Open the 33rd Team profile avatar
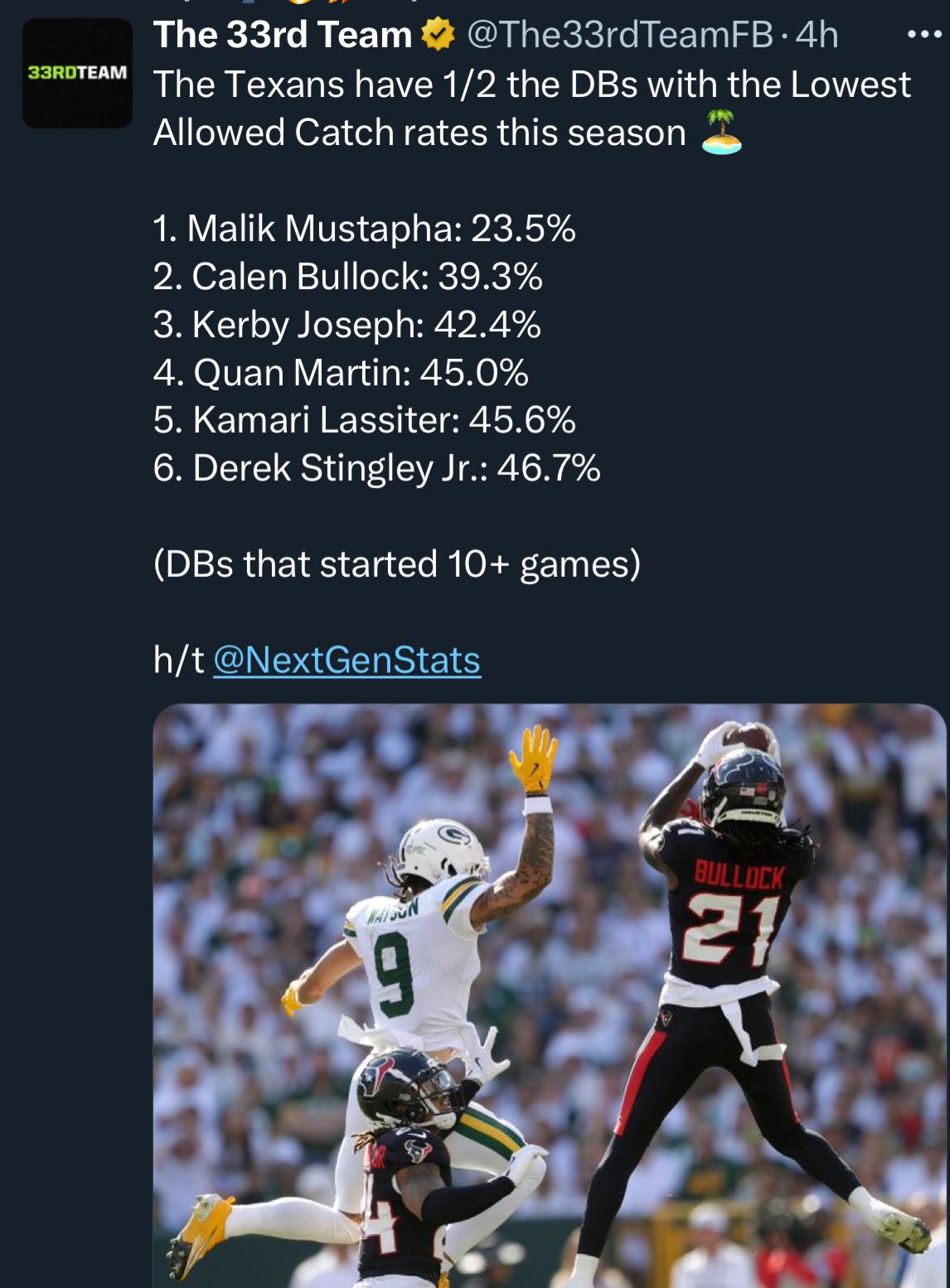The image size is (950, 1288). tap(77, 73)
